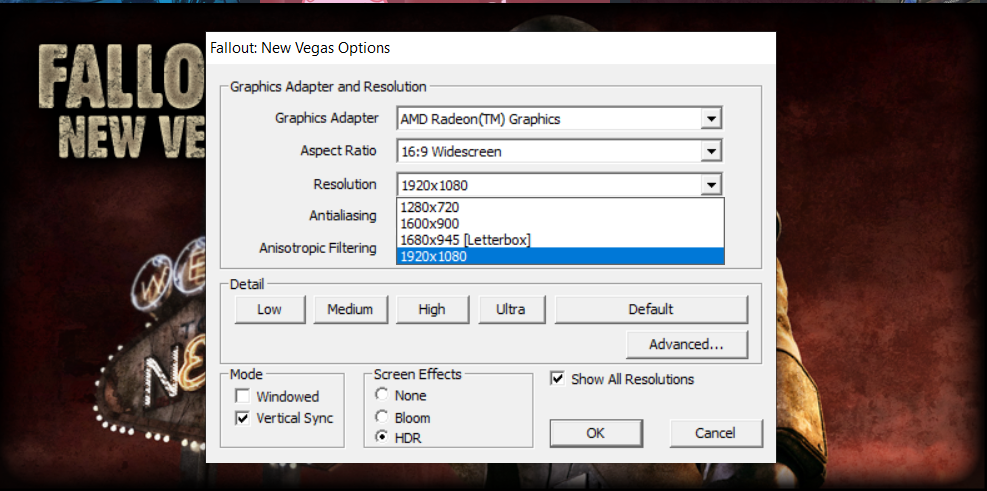The image size is (987, 491).
Task: Enable the Windowed mode checkbox
Action: pyautogui.click(x=243, y=397)
